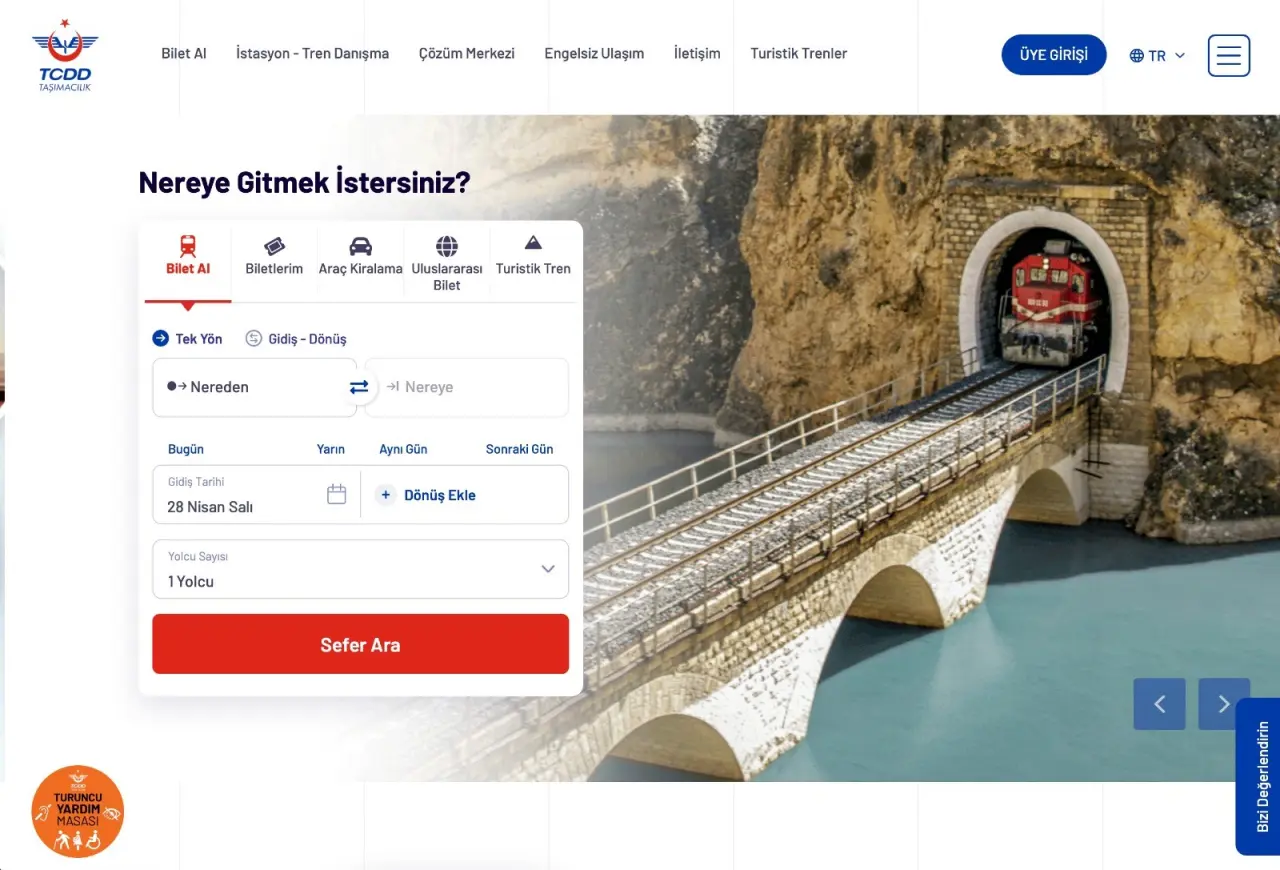The width and height of the screenshot is (1280, 870).
Task: Click the TCDD Taşımacılık logo
Action: coord(65,55)
